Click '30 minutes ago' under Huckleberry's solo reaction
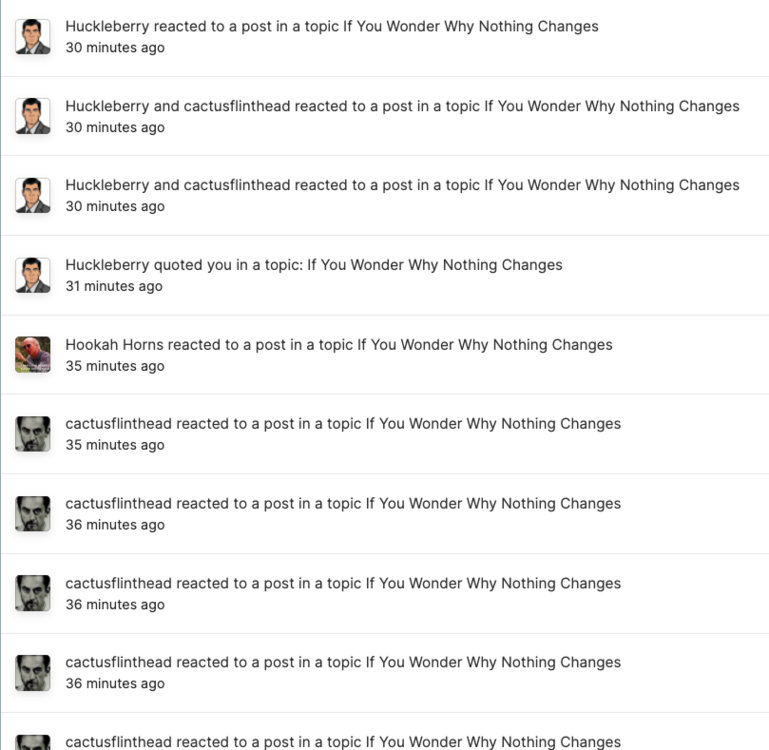This screenshot has height=750, width=769. (x=114, y=47)
